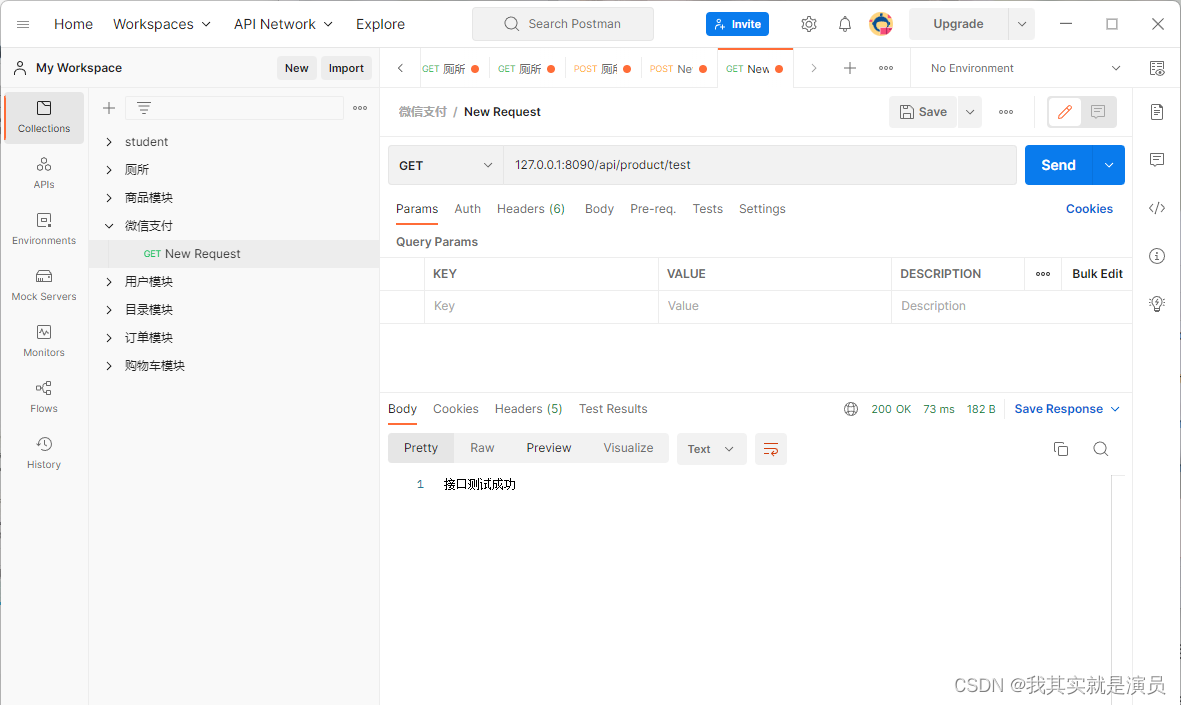
Task: Open APIs in the sidebar
Action: pyautogui.click(x=44, y=173)
